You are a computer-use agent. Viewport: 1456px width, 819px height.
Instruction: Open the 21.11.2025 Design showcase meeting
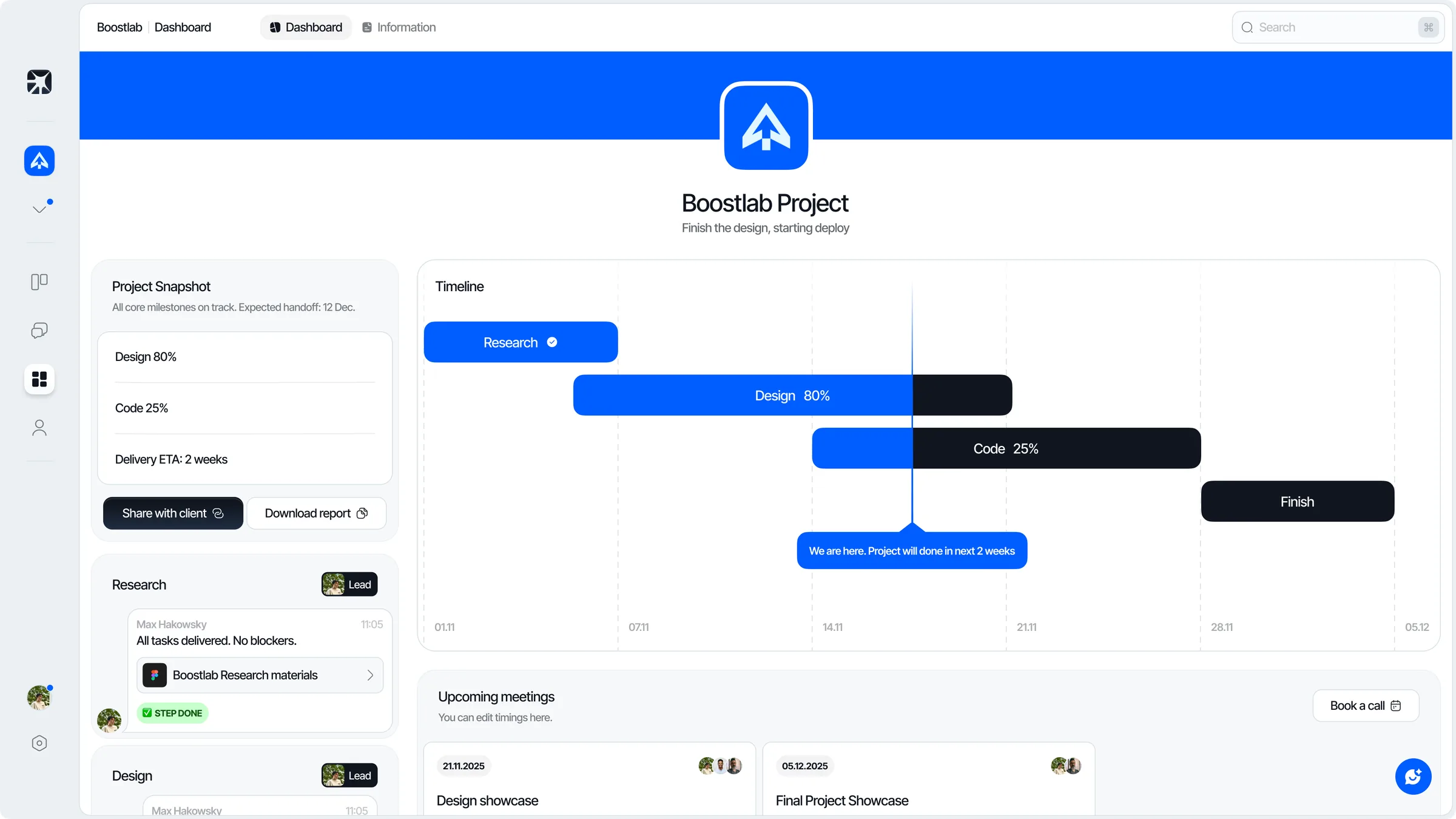tap(590, 780)
